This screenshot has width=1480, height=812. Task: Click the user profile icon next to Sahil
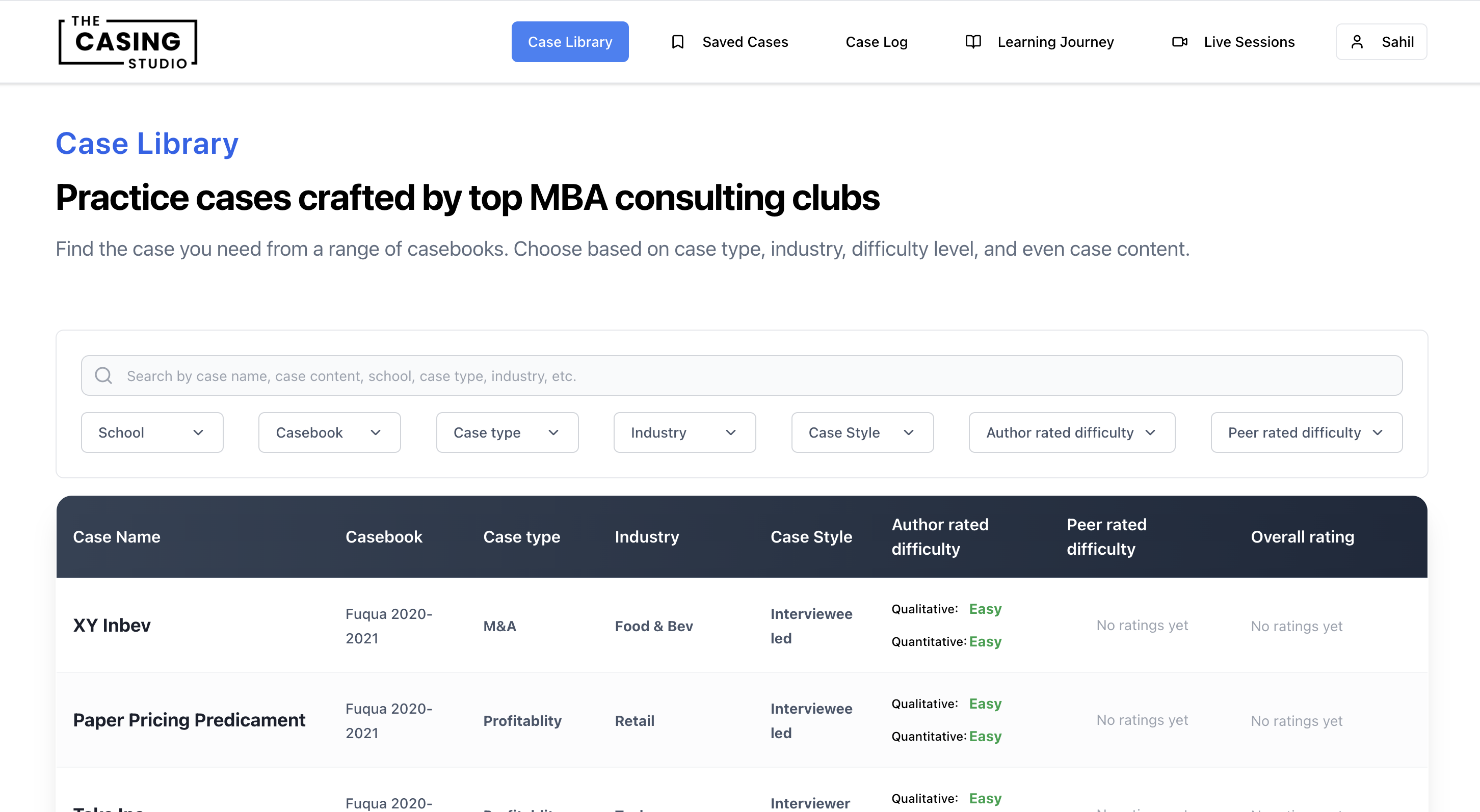[x=1357, y=42]
